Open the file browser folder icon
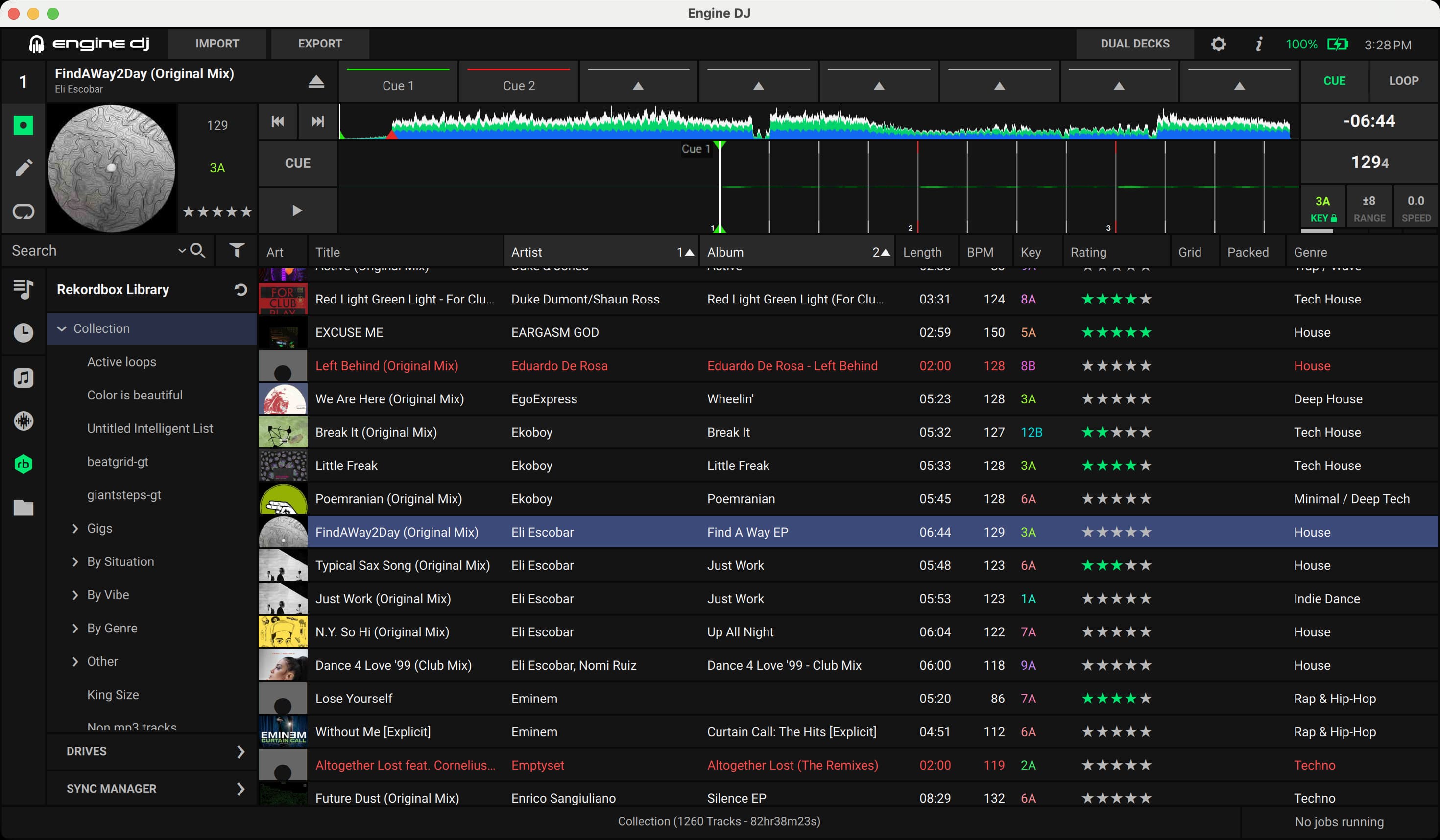Screen dimensions: 1440x840 tap(24, 508)
